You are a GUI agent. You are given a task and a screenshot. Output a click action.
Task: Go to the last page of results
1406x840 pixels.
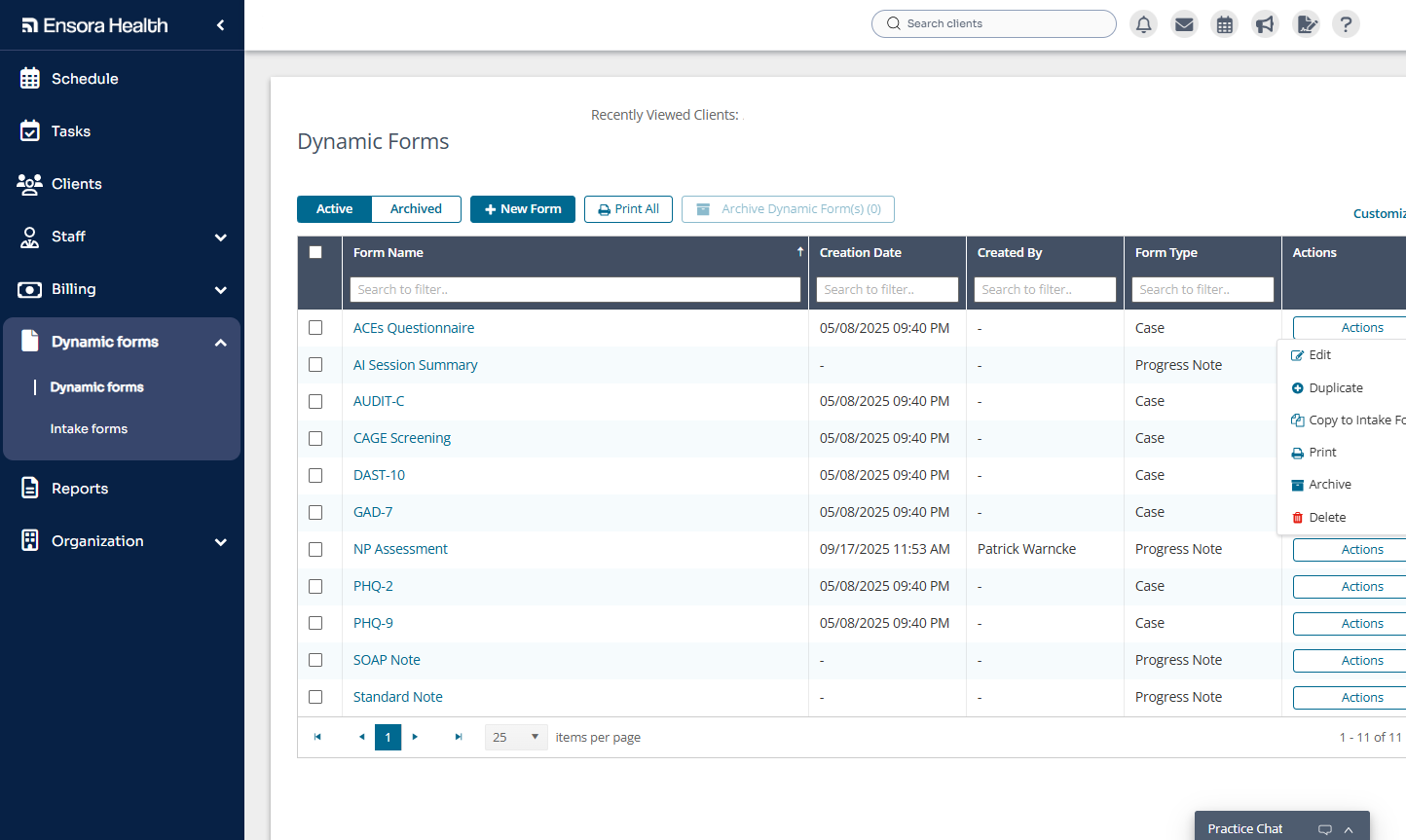(x=459, y=737)
